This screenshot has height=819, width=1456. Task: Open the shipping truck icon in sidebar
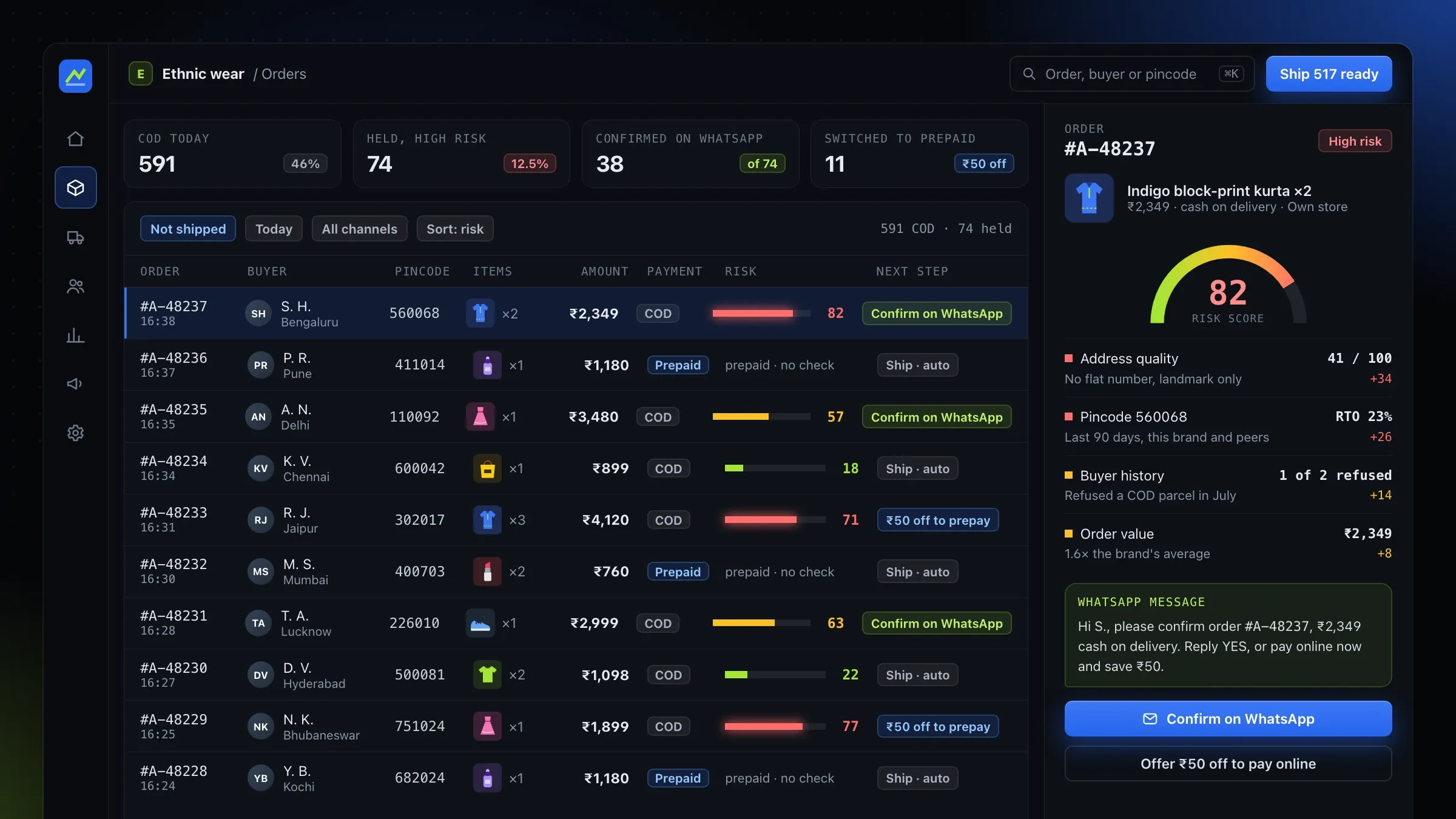pyautogui.click(x=75, y=237)
